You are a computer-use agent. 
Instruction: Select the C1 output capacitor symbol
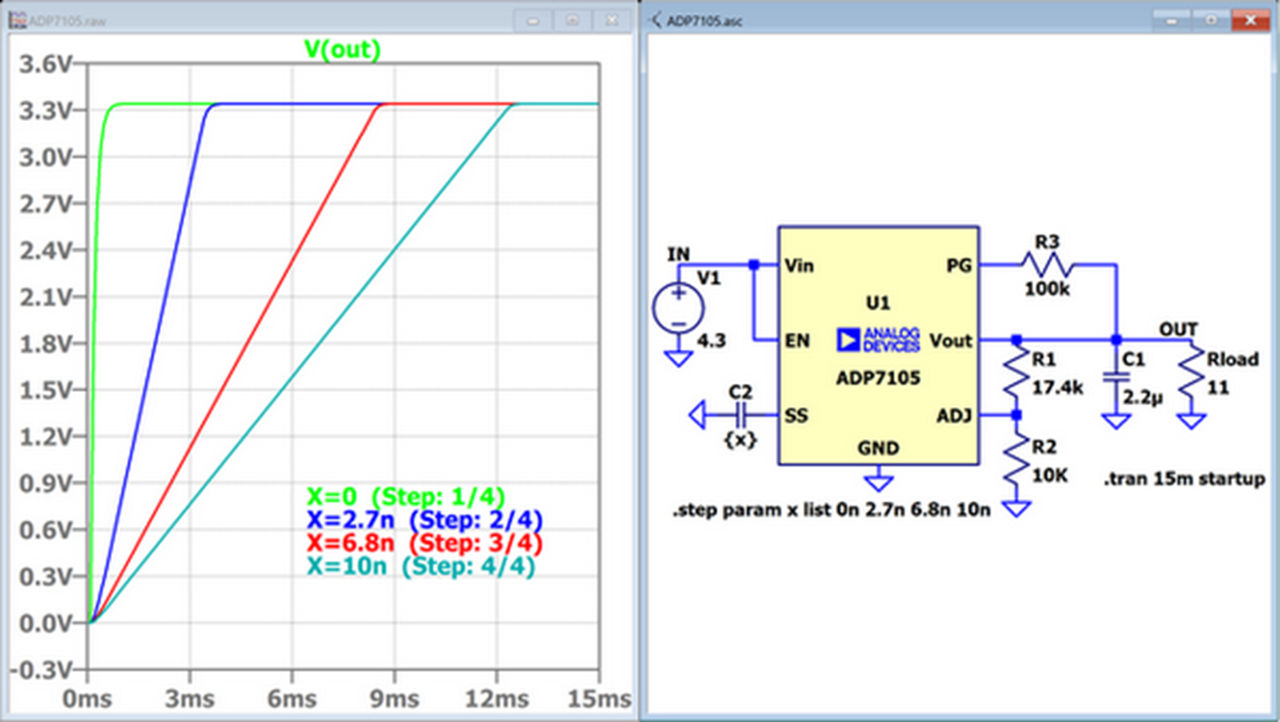(x=1116, y=379)
